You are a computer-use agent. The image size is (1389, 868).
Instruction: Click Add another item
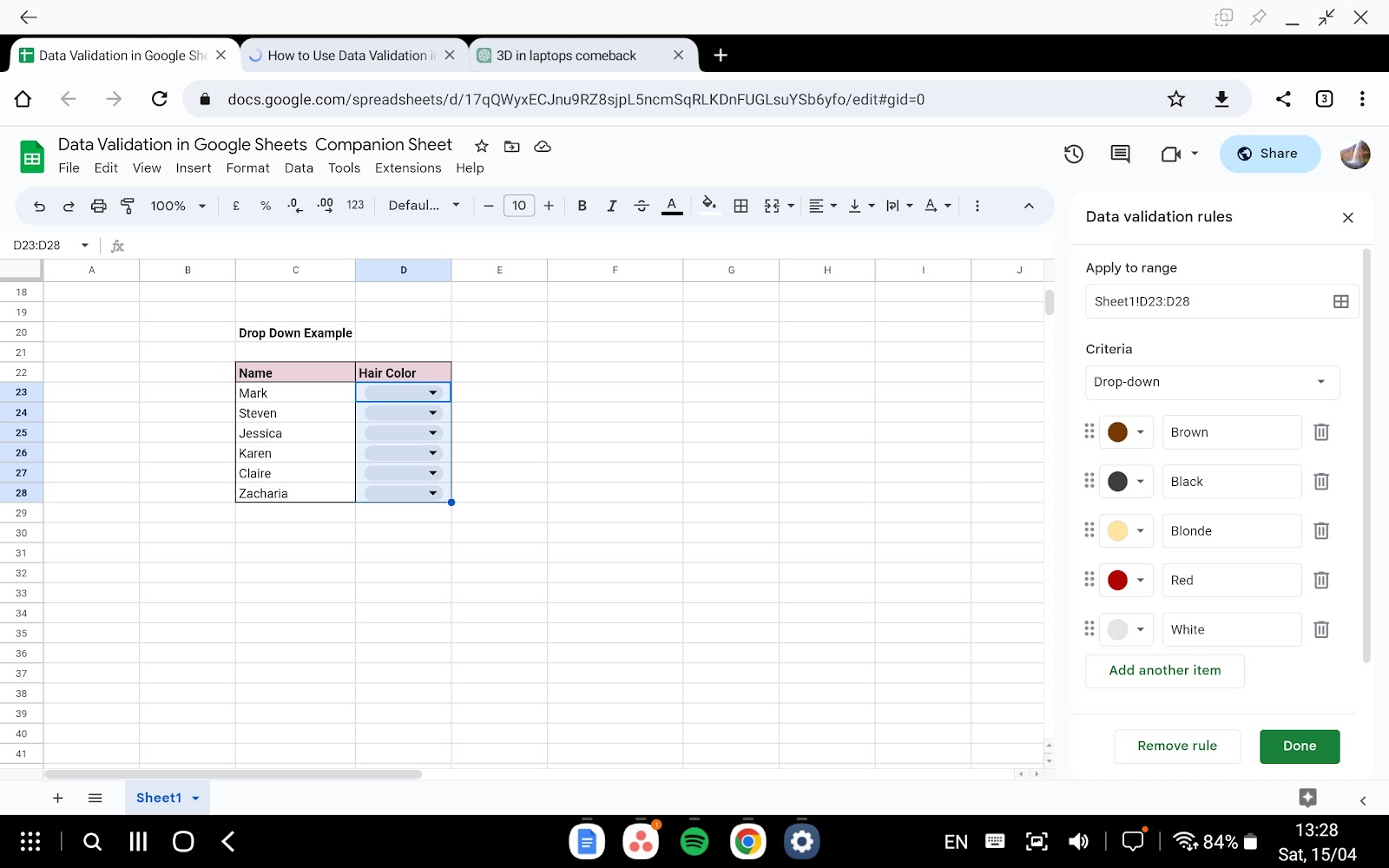(x=1165, y=671)
